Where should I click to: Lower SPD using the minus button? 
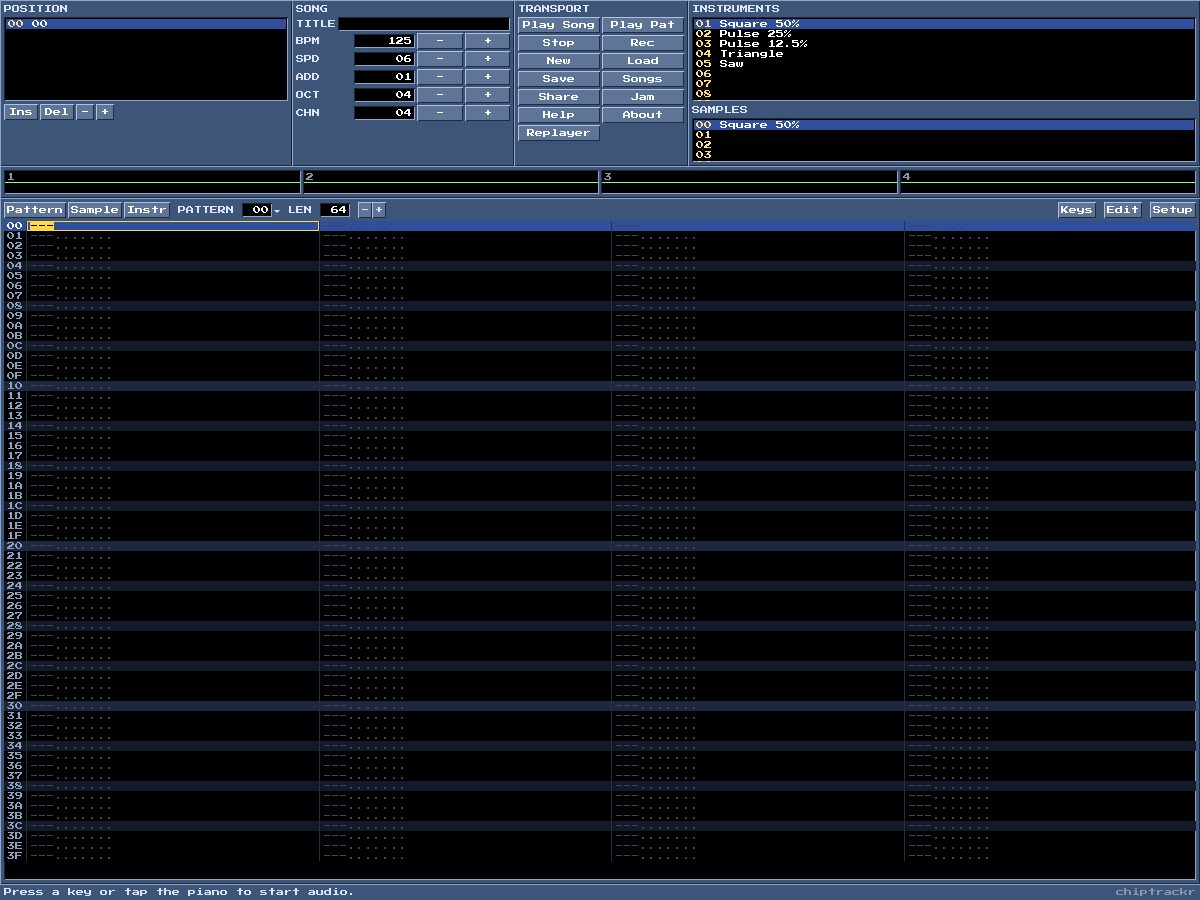[x=440, y=59]
